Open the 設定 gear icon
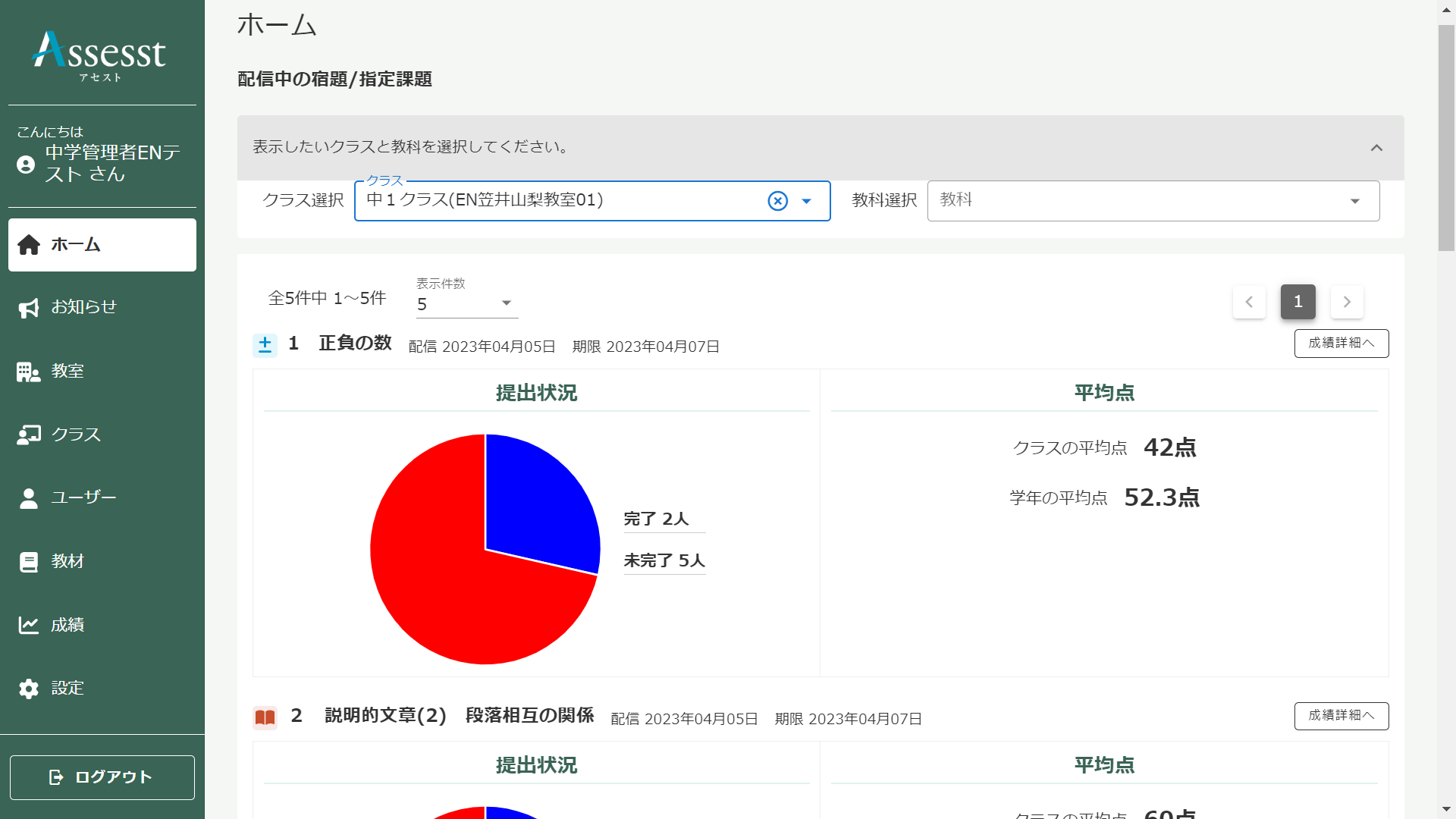1456x819 pixels. (x=29, y=688)
